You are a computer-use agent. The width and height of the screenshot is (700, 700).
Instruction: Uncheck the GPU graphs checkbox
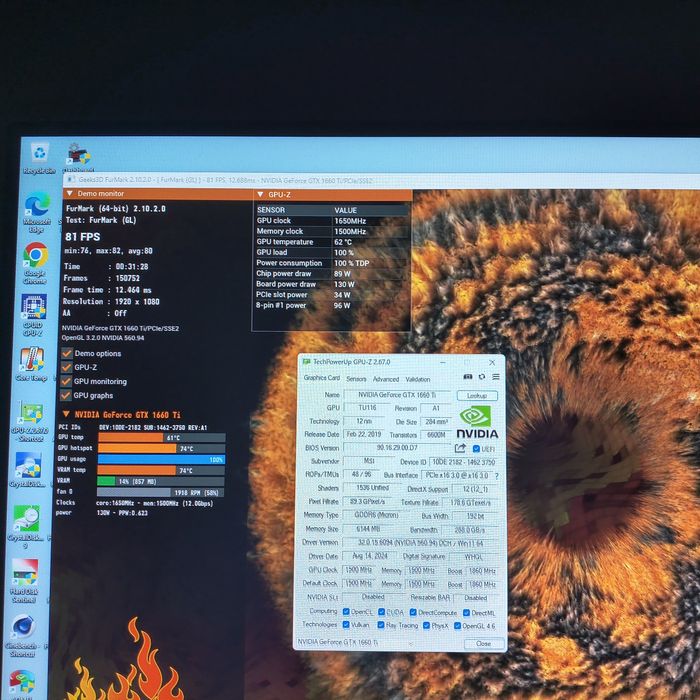(x=65, y=395)
